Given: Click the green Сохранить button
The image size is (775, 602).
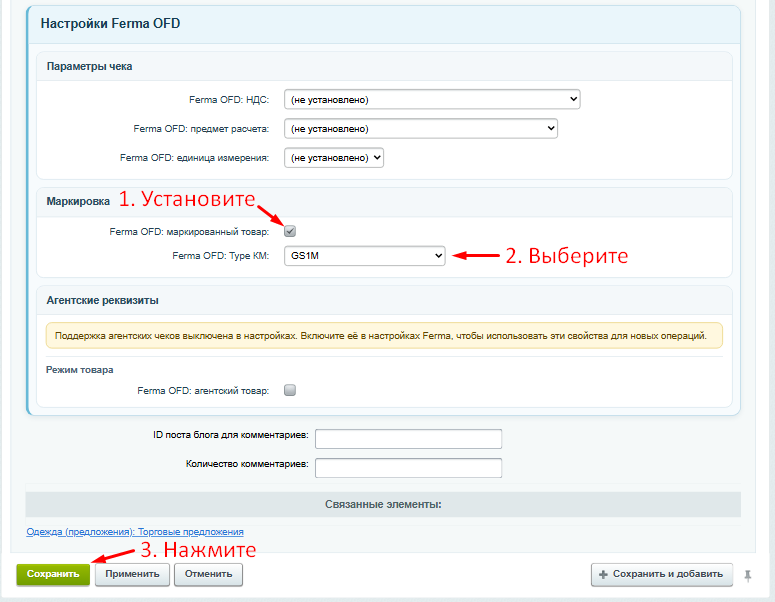Looking at the screenshot, I should tap(53, 574).
